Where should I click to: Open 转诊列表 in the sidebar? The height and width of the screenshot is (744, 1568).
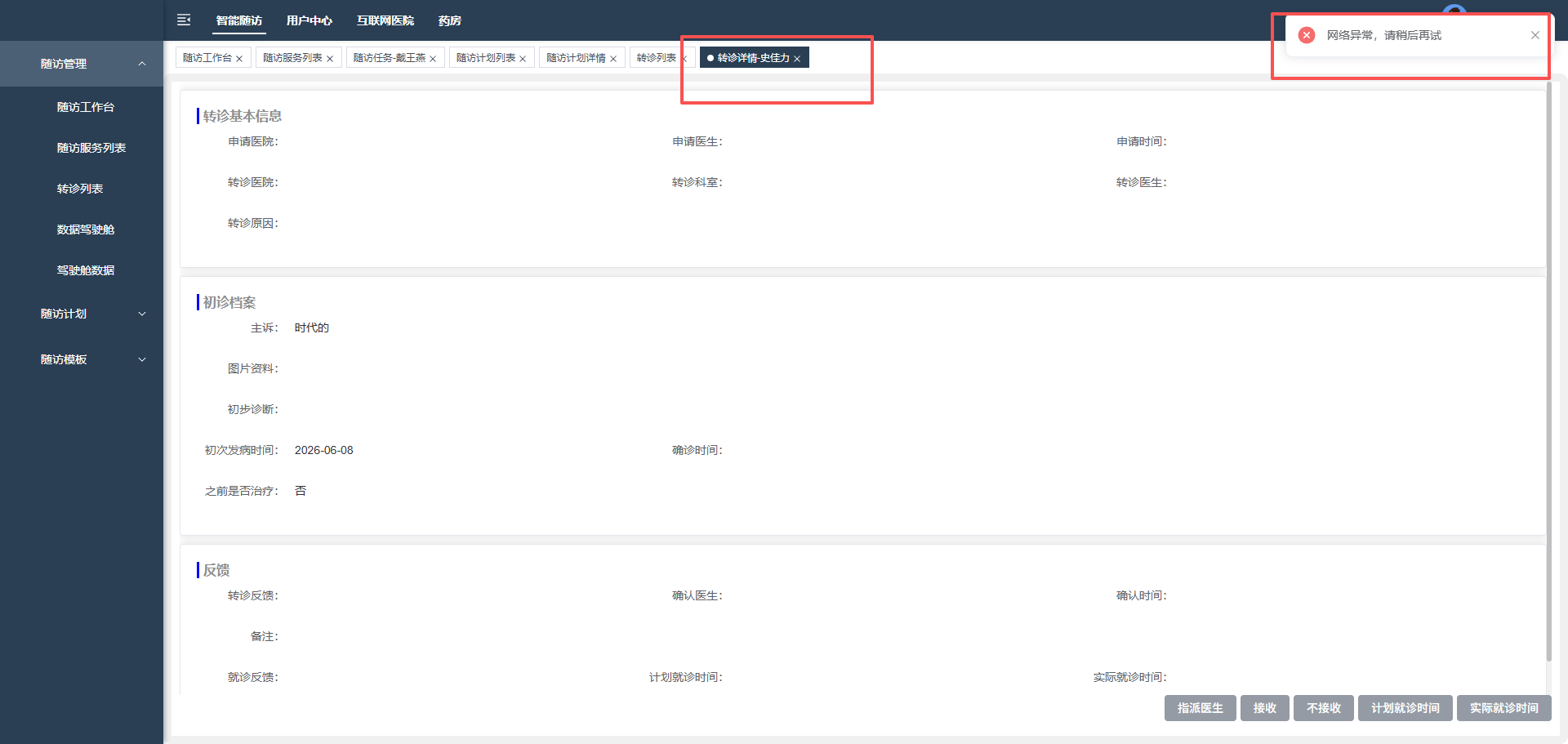point(80,189)
